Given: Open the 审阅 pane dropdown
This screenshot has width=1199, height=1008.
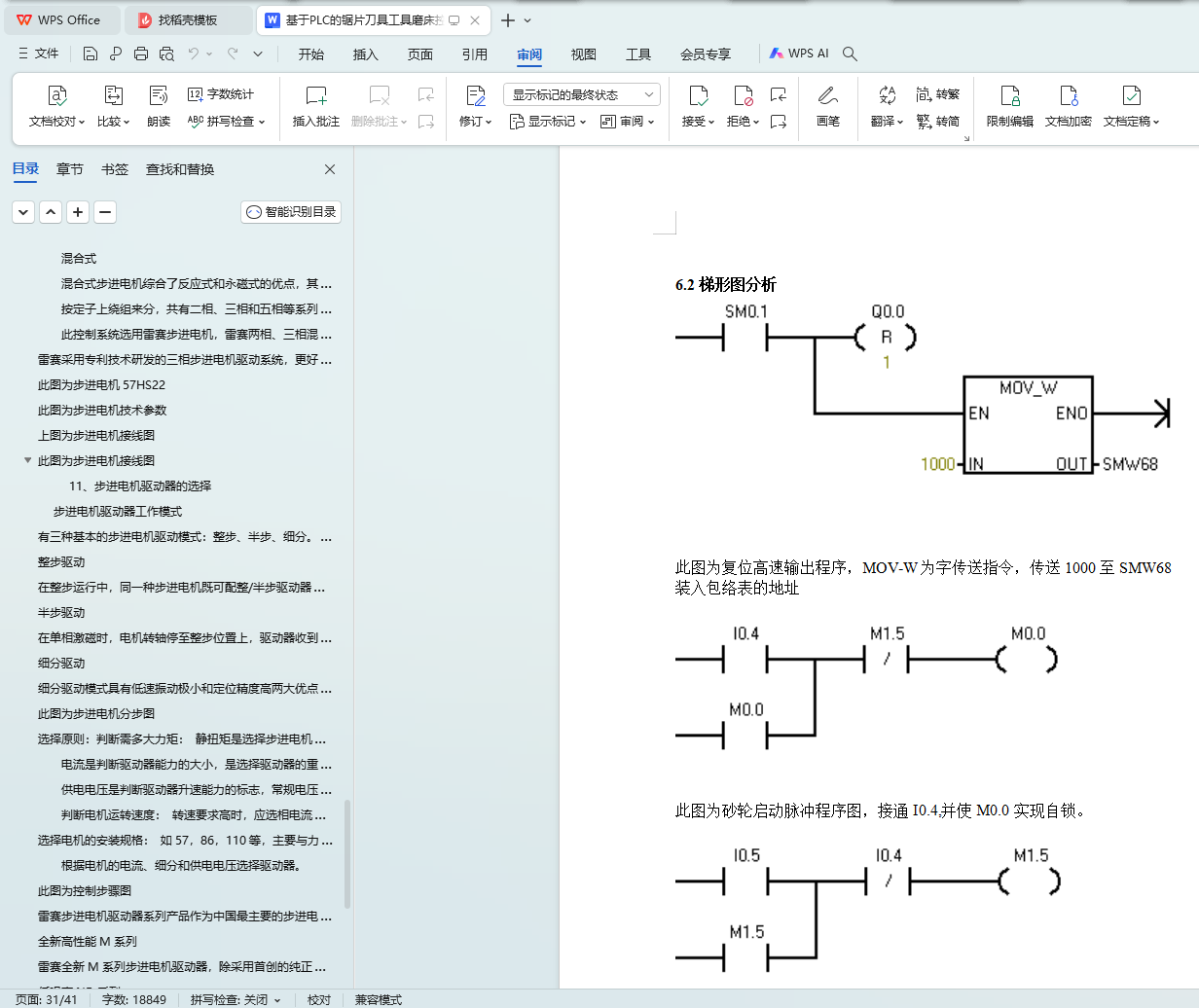Looking at the screenshot, I should coord(628,122).
